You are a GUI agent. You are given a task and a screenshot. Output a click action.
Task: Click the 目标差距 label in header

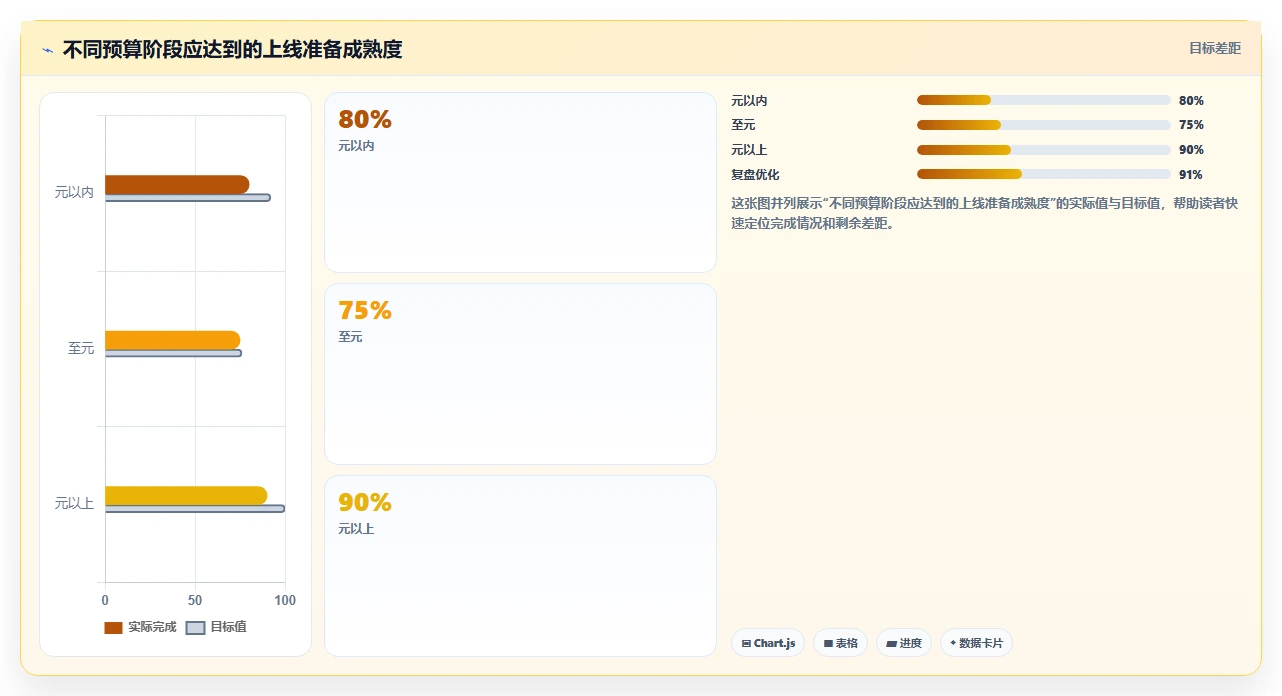pyautogui.click(x=1215, y=48)
